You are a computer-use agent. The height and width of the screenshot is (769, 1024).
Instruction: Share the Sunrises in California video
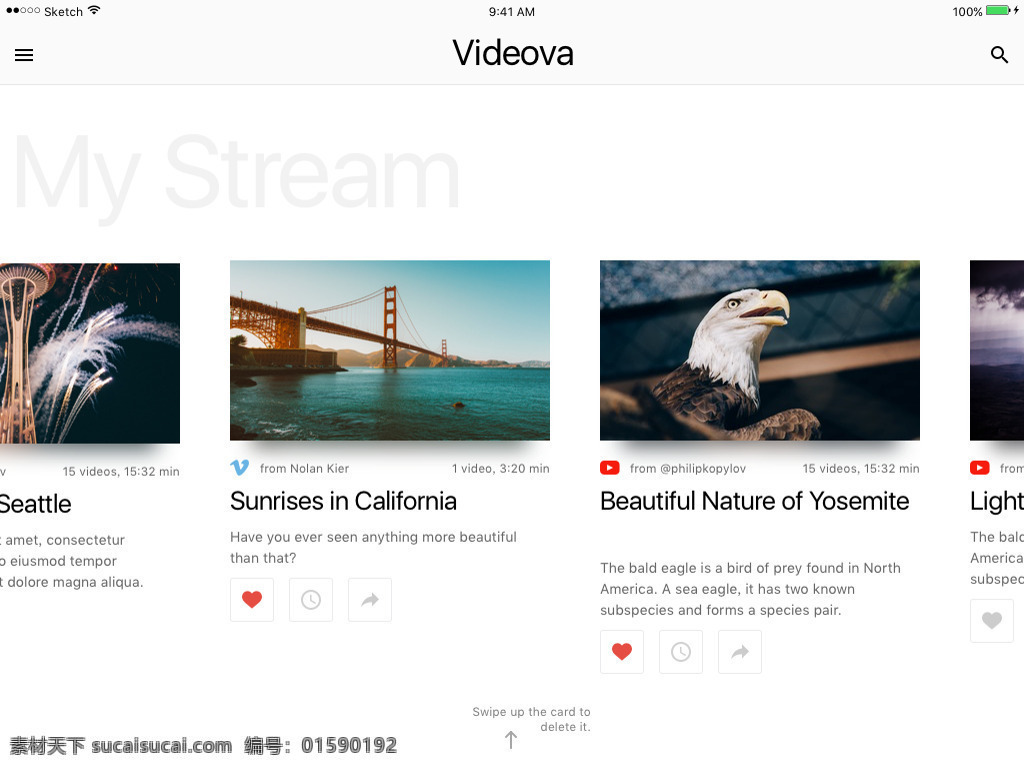point(370,599)
